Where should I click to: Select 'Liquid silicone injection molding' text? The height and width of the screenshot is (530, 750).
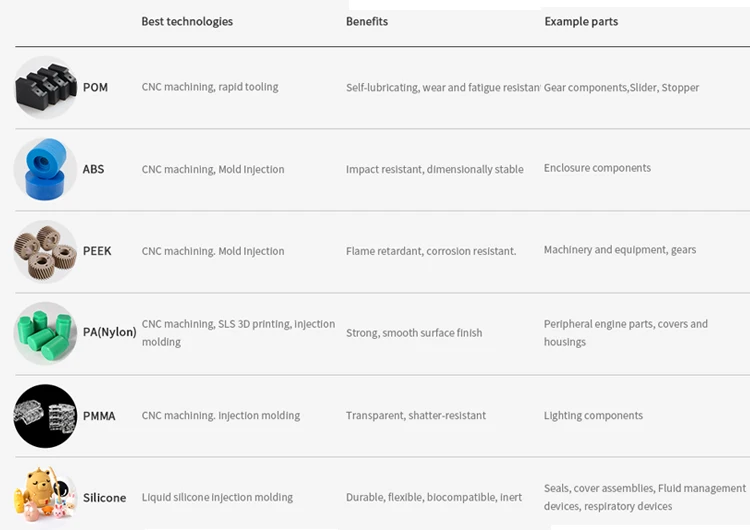[217, 497]
